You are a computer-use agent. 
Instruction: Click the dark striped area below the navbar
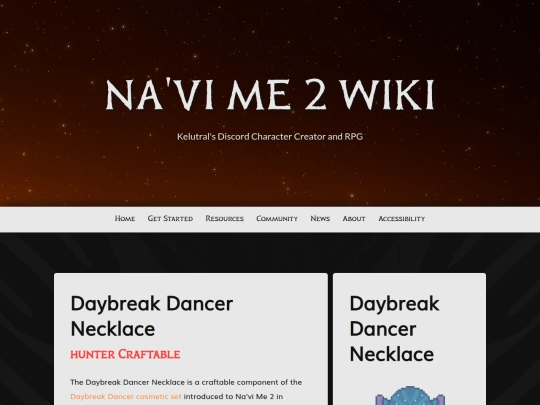coord(270,252)
